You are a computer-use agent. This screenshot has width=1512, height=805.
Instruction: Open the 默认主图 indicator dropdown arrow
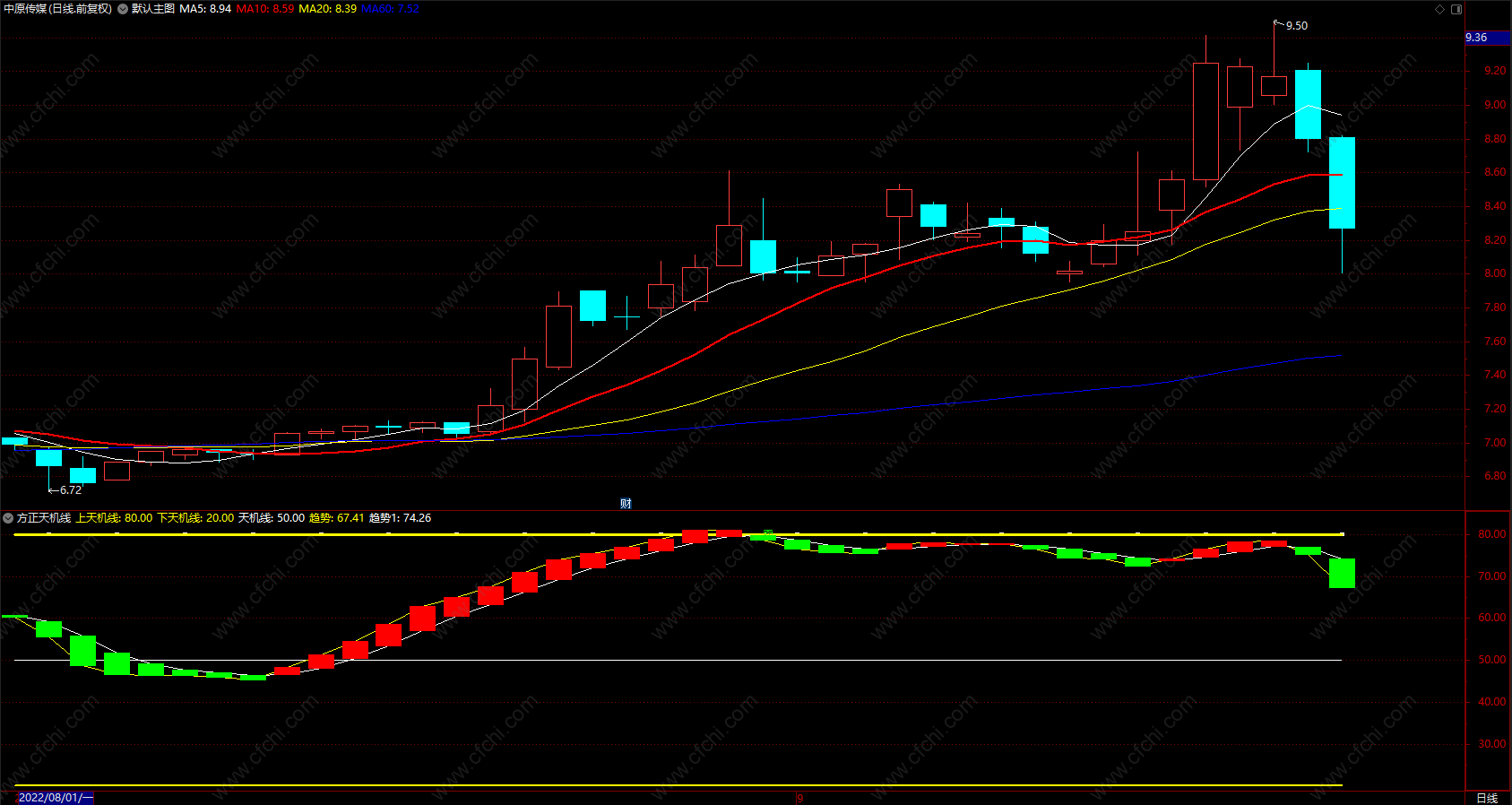pos(123,9)
